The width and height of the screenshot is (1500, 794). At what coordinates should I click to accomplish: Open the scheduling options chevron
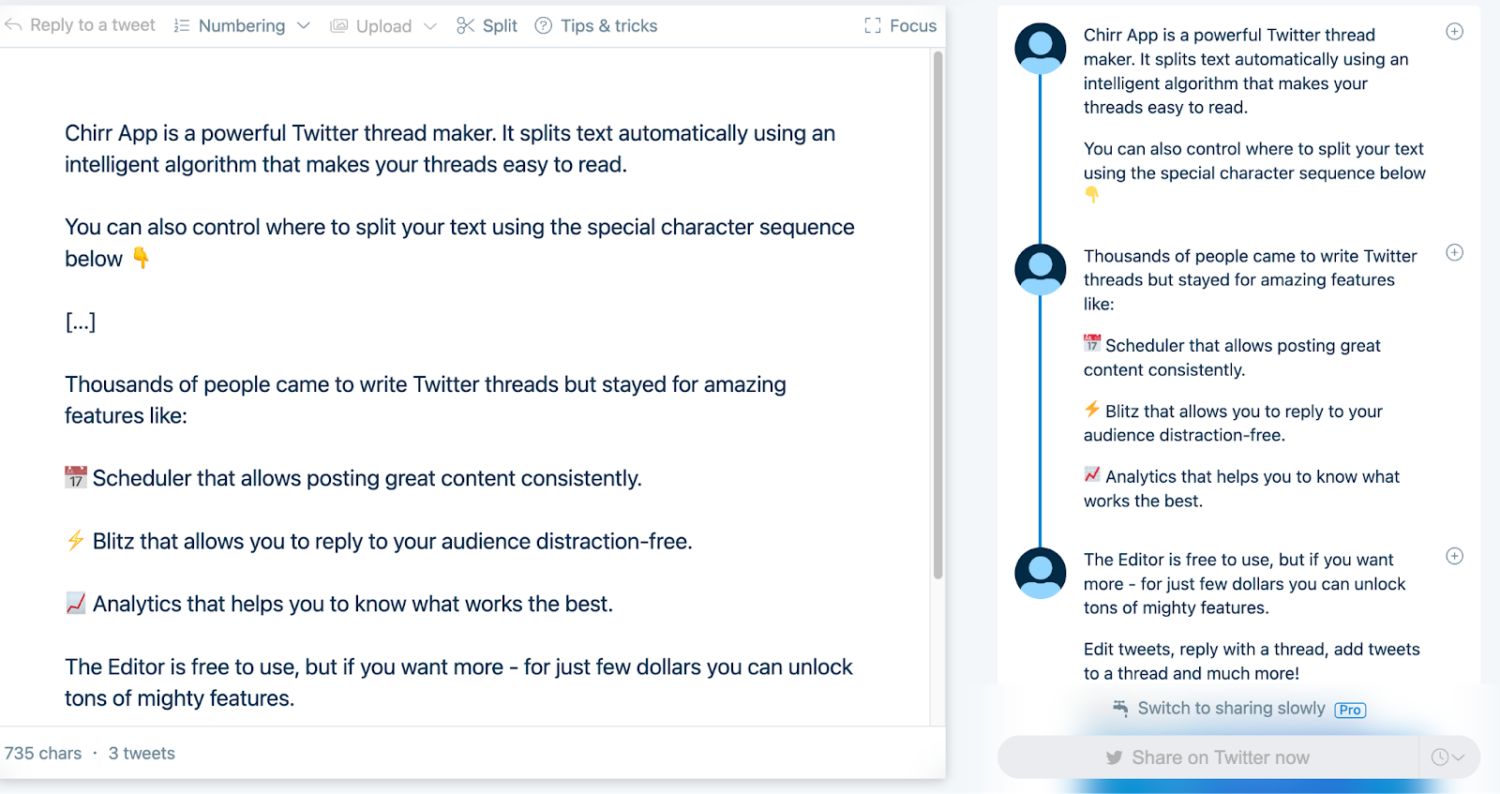pyautogui.click(x=1459, y=757)
